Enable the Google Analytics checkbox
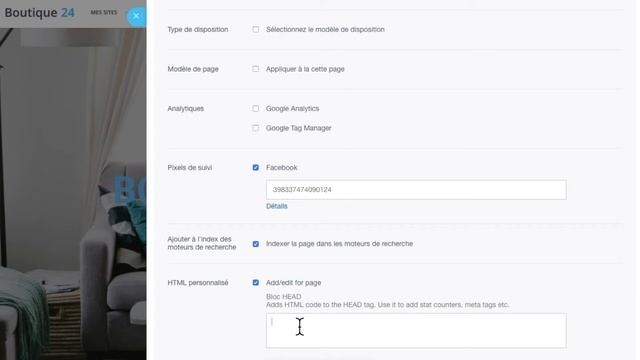This screenshot has height=360, width=640. point(256,109)
